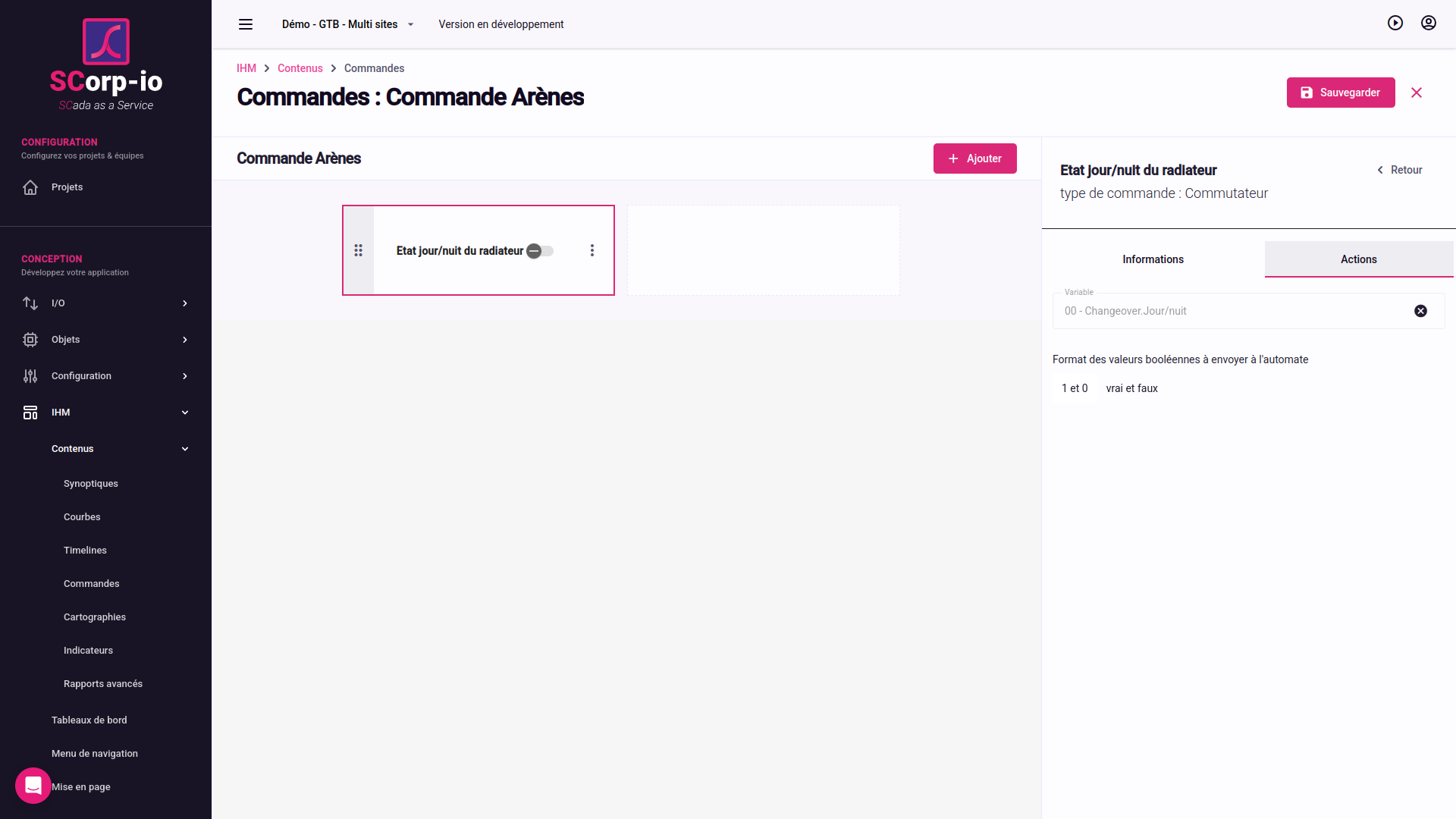Open Tableaux de bord in the sidebar

(89, 720)
